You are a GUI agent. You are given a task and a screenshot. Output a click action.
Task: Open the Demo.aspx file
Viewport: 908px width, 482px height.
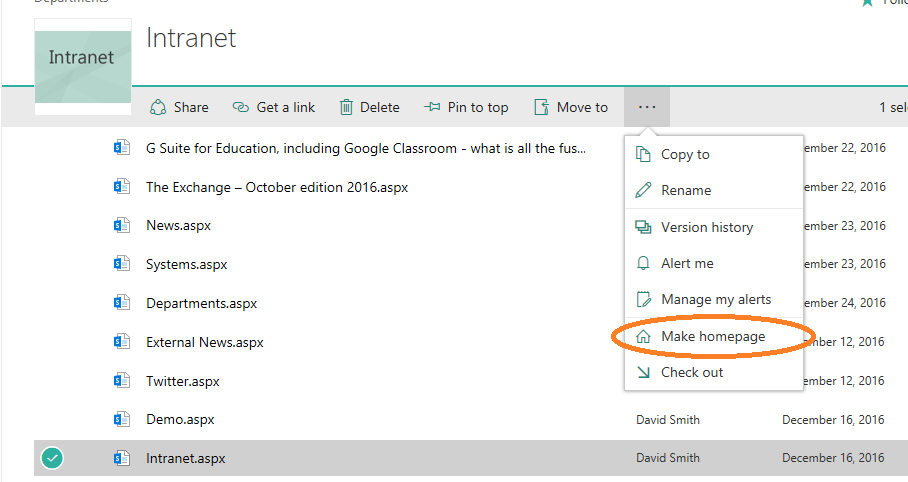180,419
